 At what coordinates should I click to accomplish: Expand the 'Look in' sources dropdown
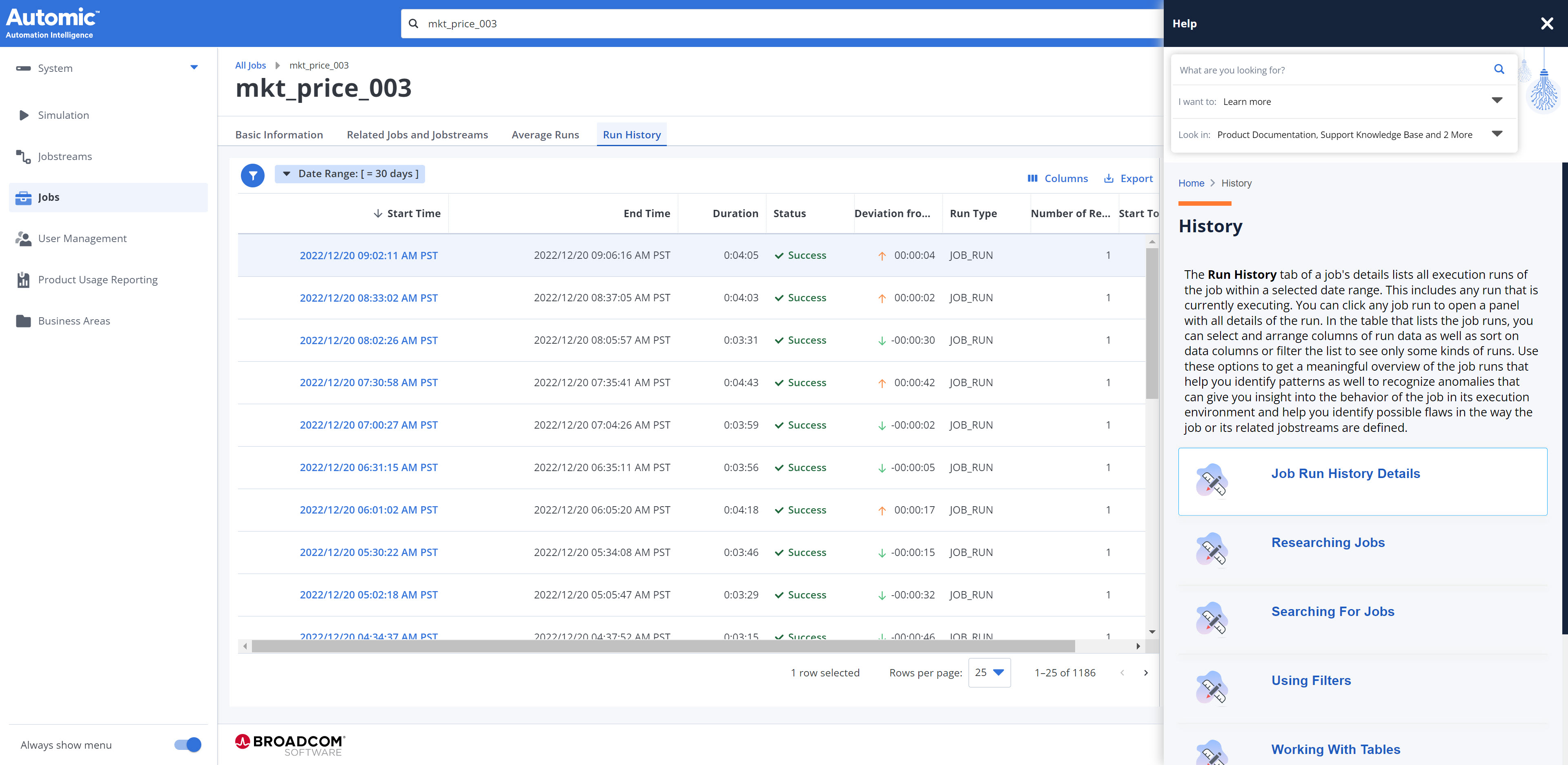[x=1497, y=133]
